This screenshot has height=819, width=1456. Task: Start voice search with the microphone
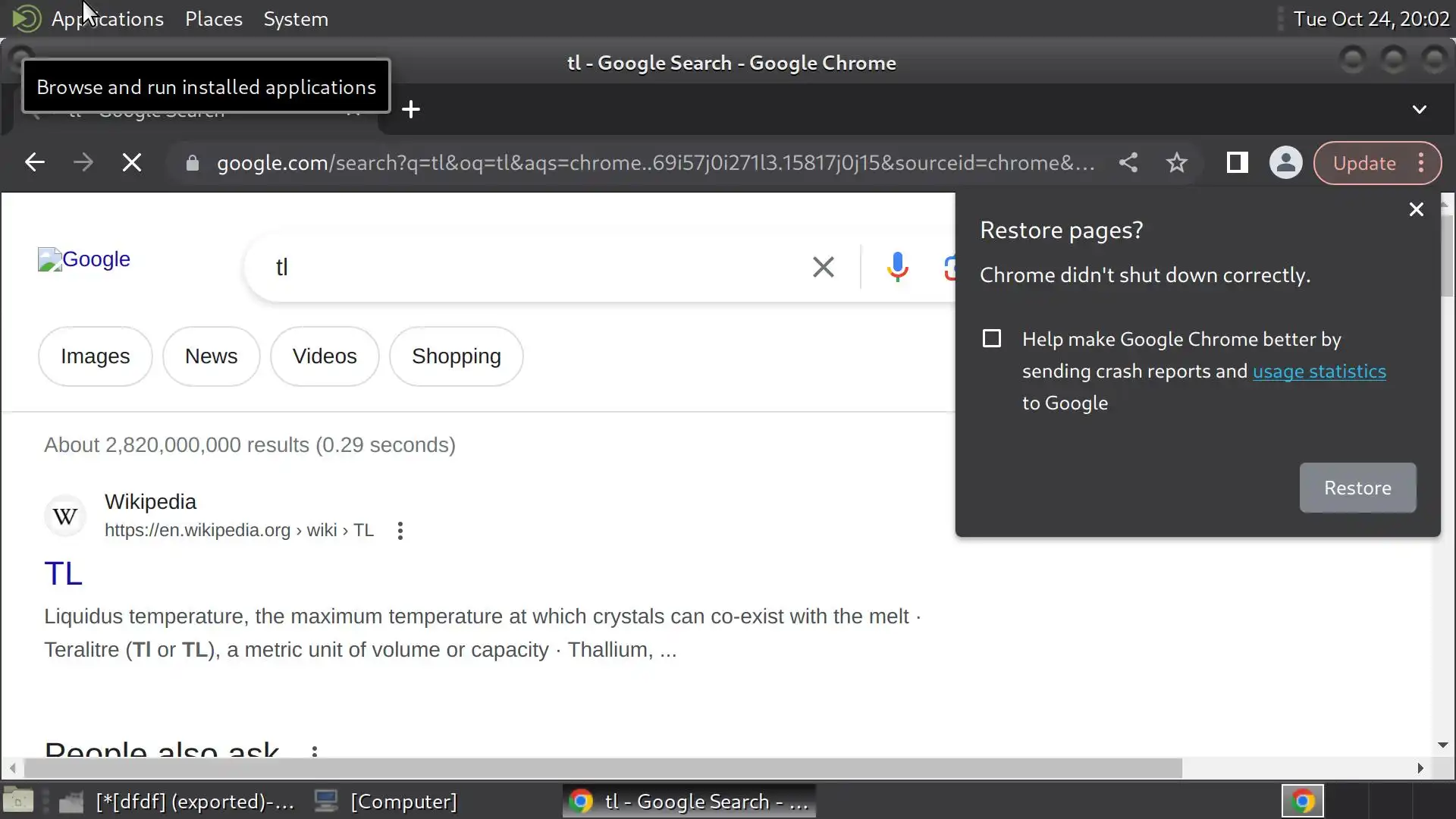click(897, 267)
